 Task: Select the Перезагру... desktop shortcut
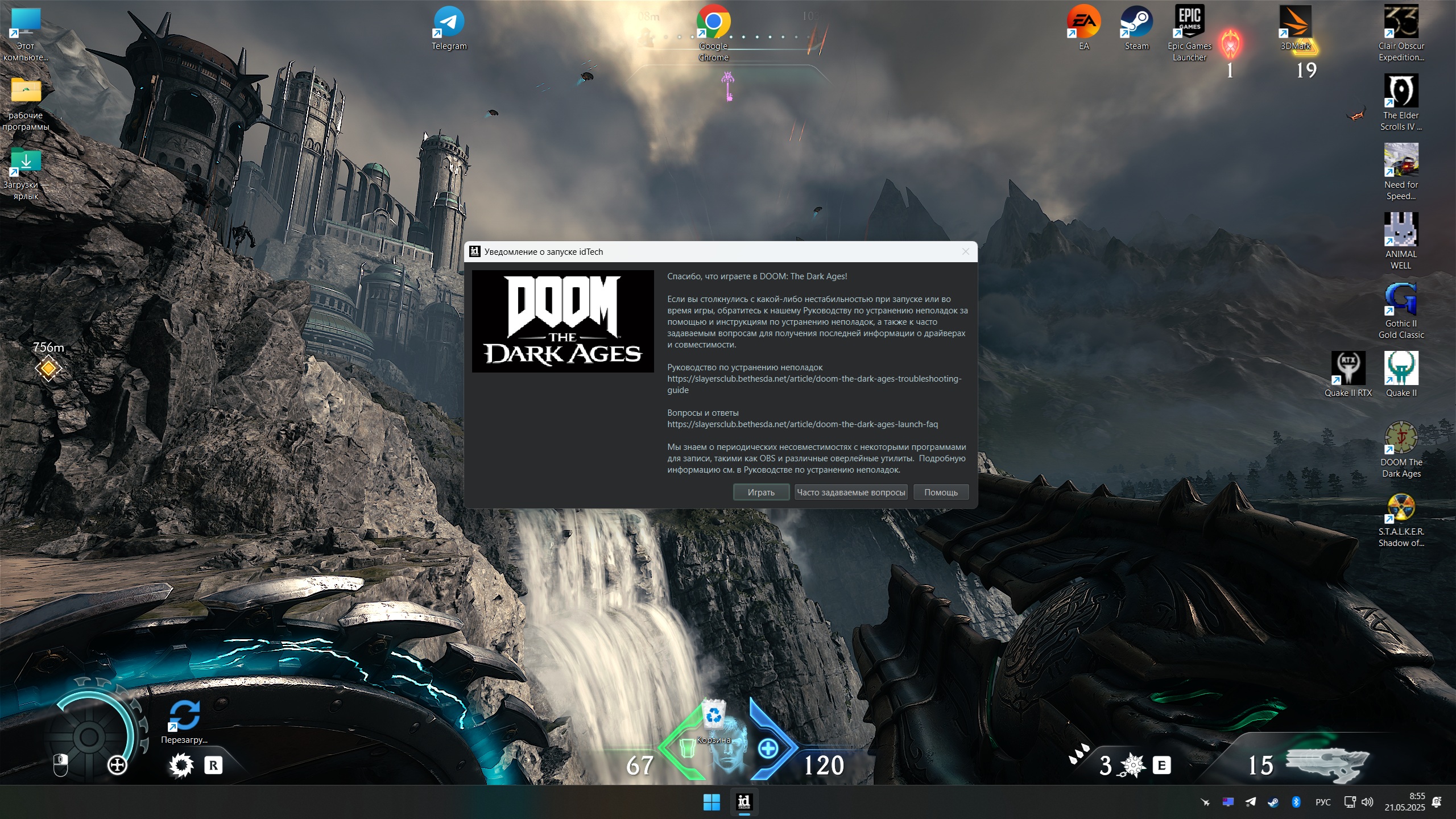click(184, 722)
